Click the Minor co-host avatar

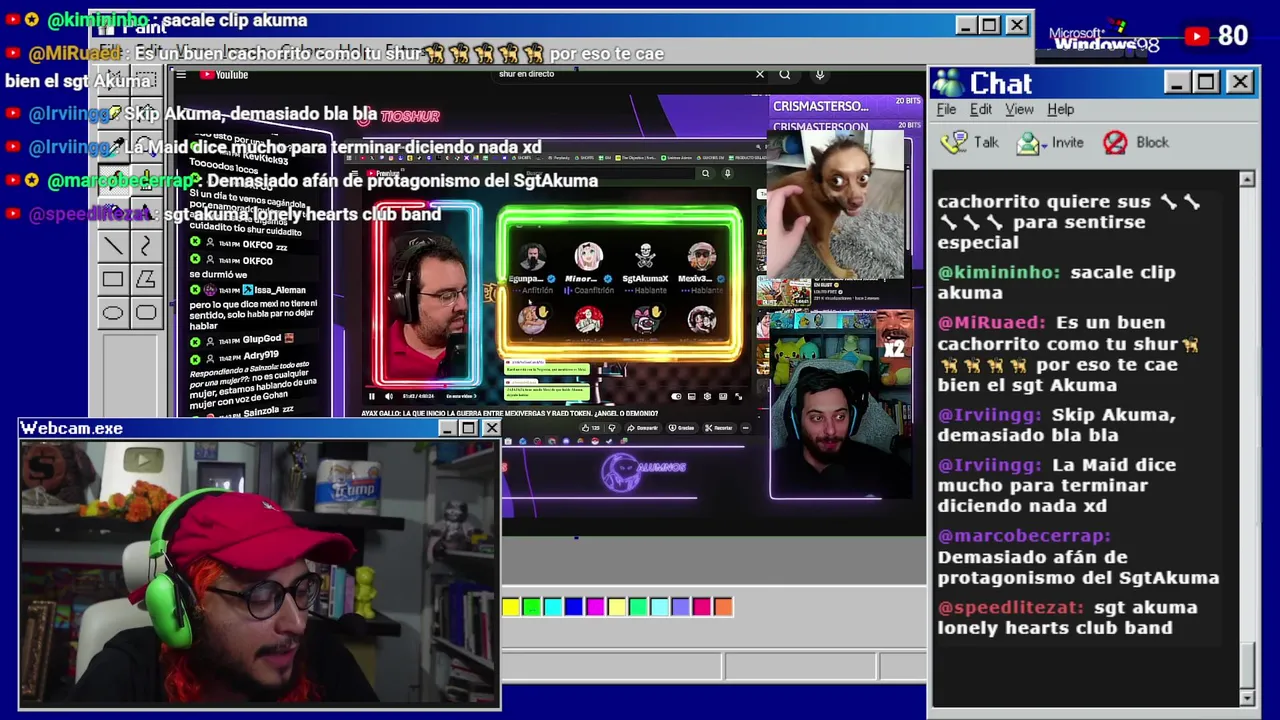click(x=588, y=255)
